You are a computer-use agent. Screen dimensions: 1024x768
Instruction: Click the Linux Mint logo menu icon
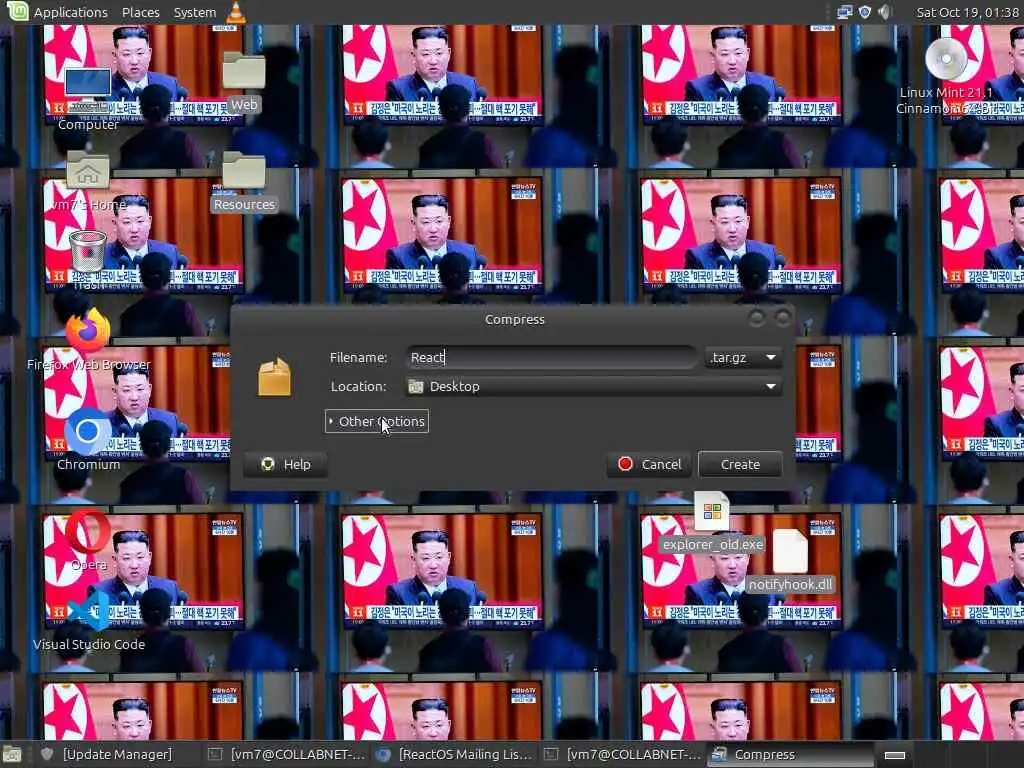pyautogui.click(x=17, y=11)
